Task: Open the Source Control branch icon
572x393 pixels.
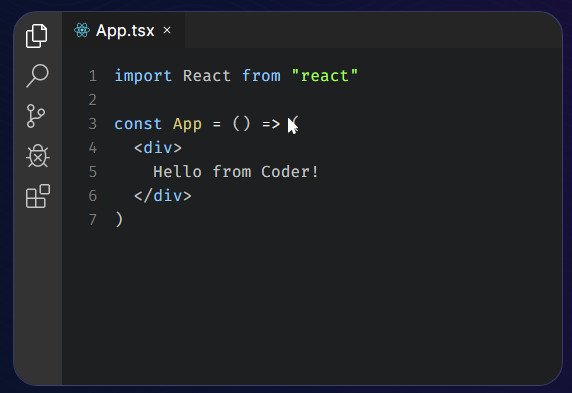Action: point(36,116)
